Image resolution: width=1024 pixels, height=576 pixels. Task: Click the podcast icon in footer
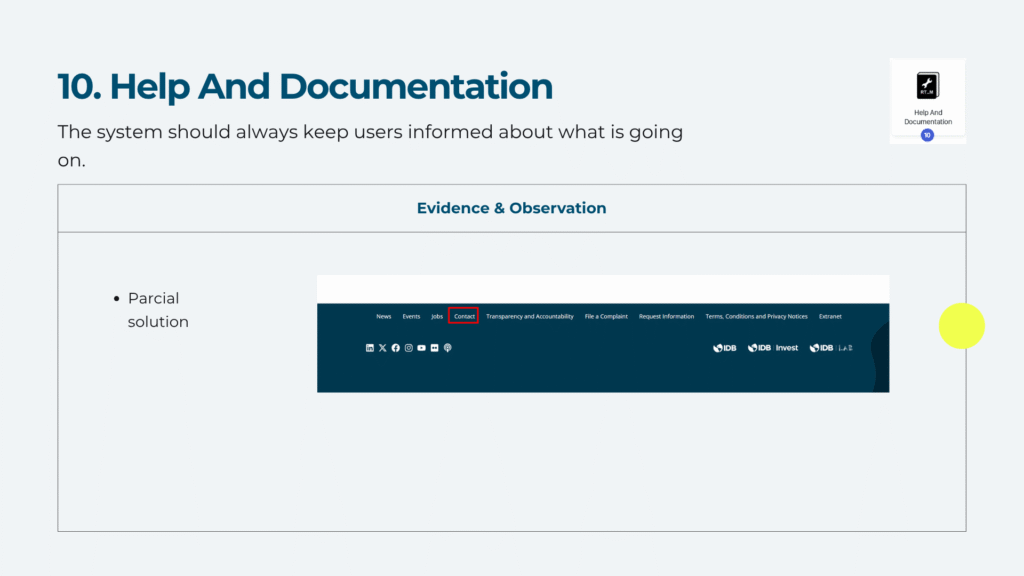click(x=448, y=348)
